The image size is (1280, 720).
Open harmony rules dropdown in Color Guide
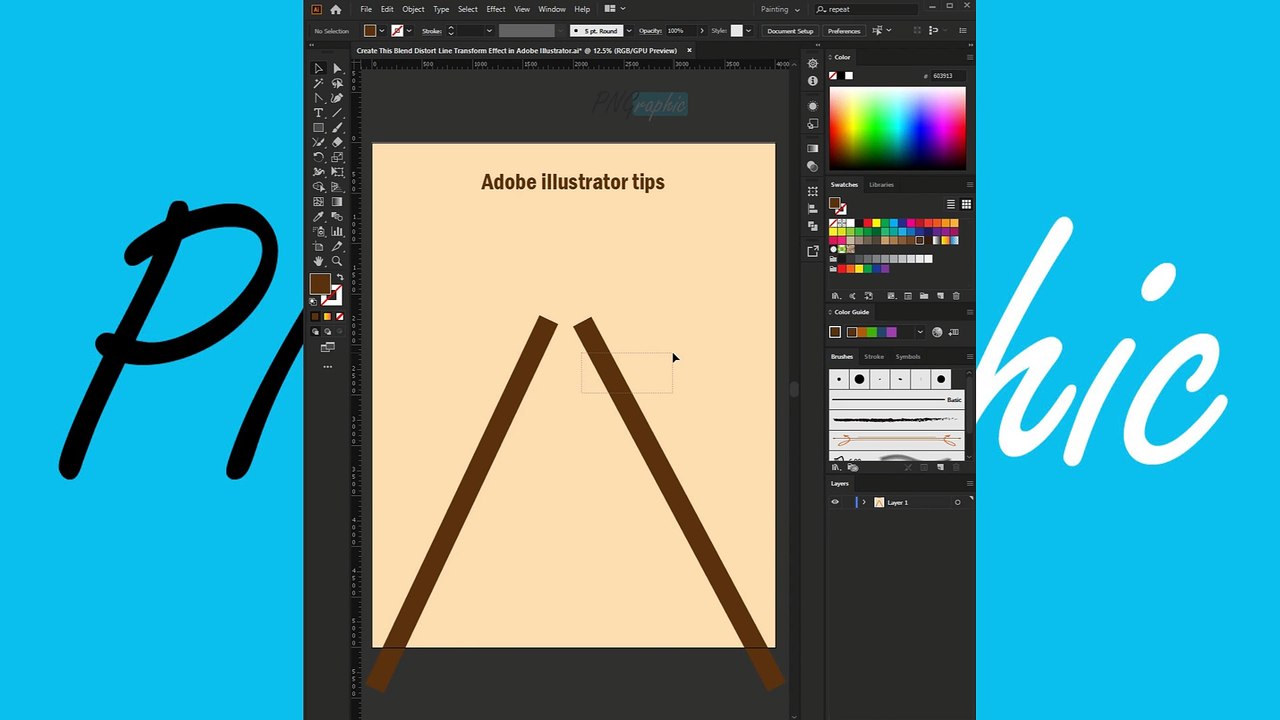pyautogui.click(x=920, y=332)
